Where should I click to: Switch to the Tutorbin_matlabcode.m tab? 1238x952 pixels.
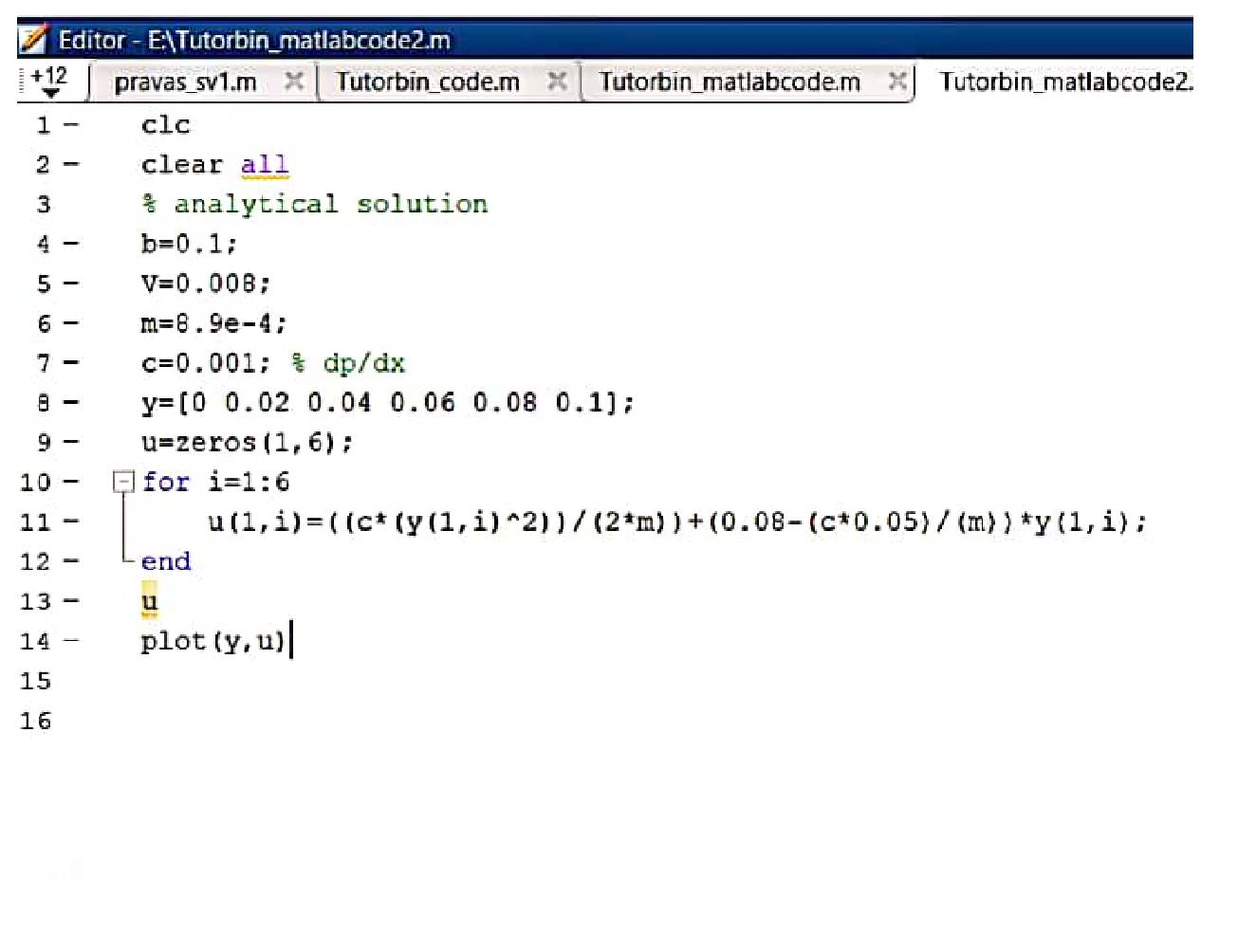[x=730, y=82]
